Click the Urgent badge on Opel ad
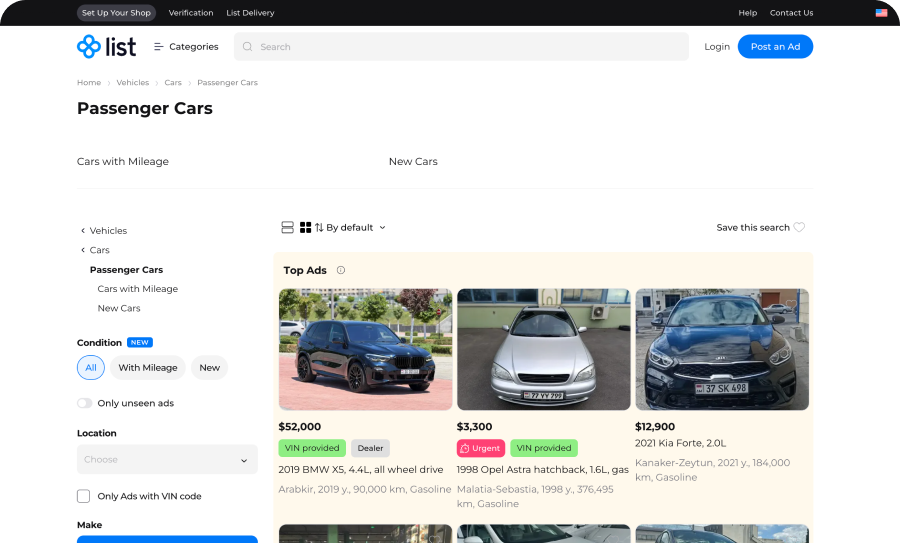The image size is (900, 543). (x=480, y=448)
